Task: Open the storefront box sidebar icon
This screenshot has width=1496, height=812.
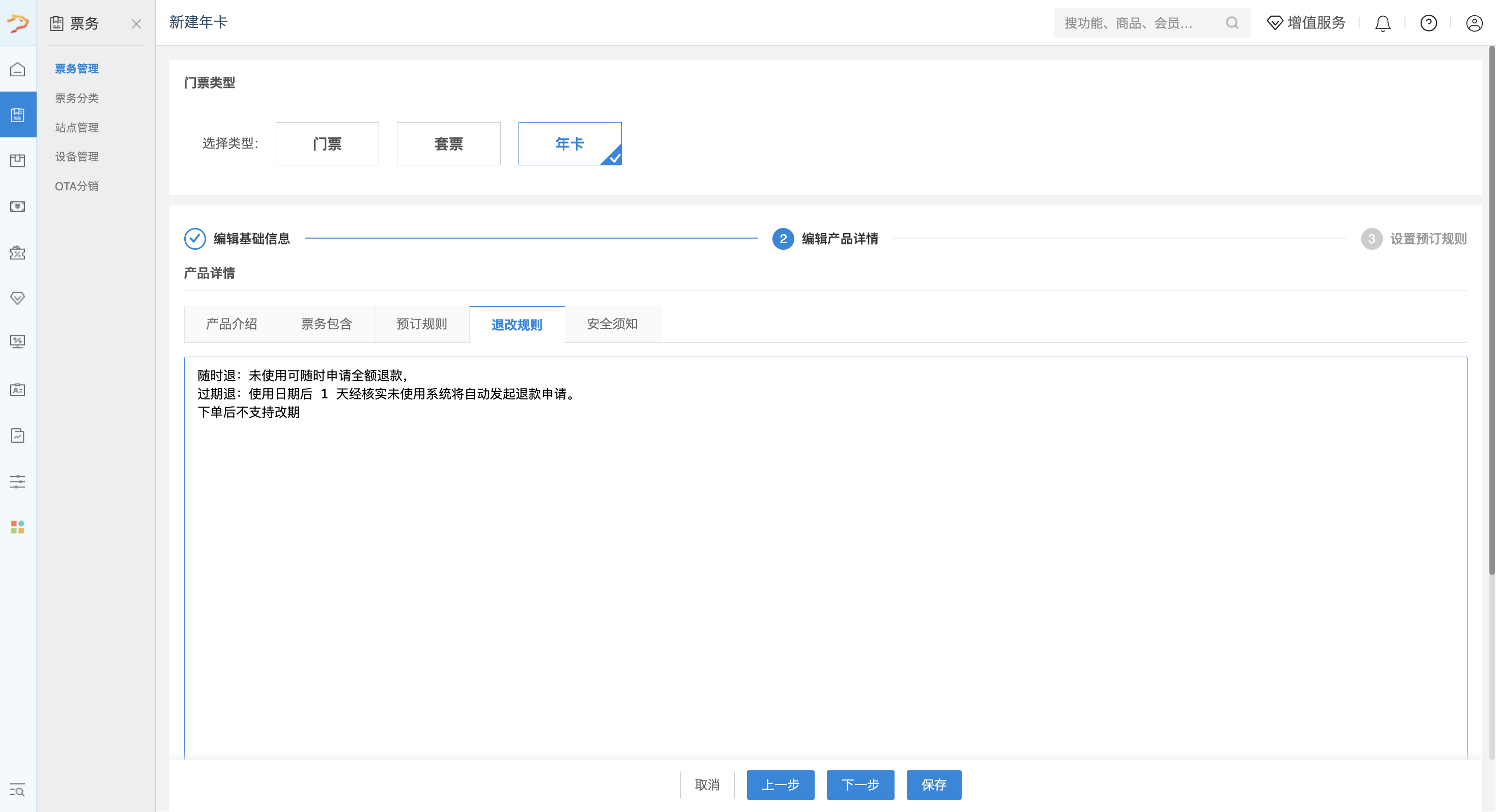Action: pos(17,160)
